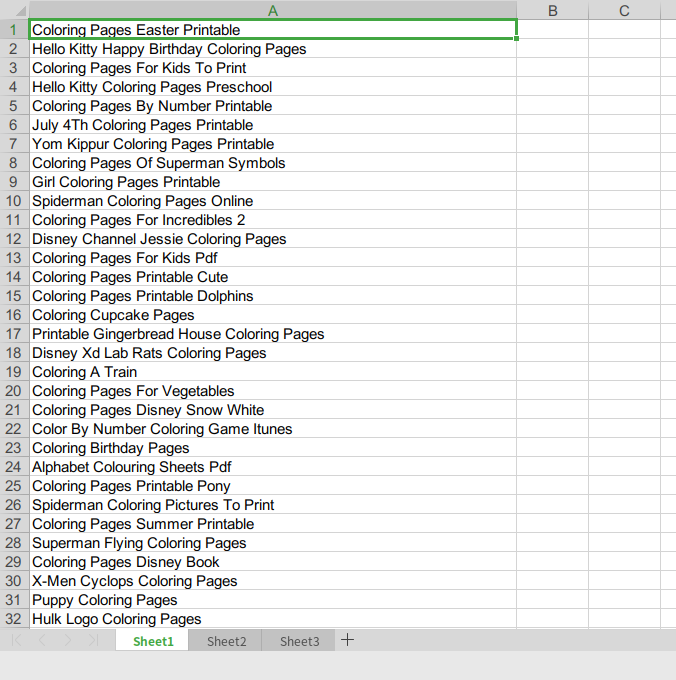Select row 1 header
This screenshot has height=680, width=676.
click(x=14, y=29)
